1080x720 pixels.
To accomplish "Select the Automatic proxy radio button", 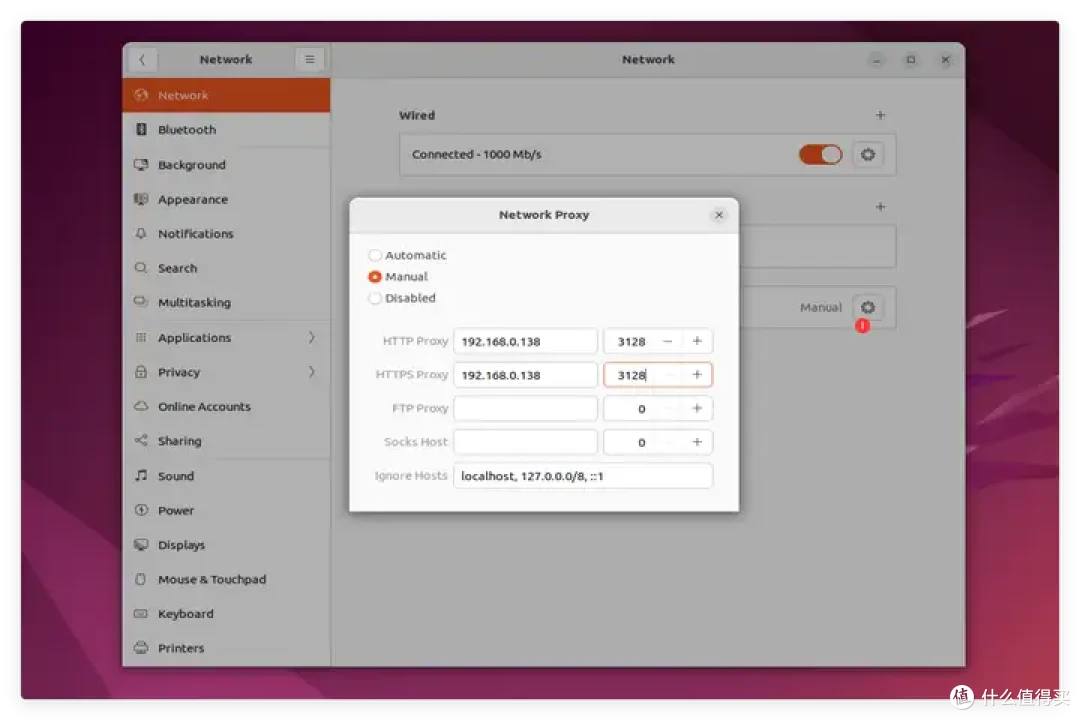I will (375, 256).
